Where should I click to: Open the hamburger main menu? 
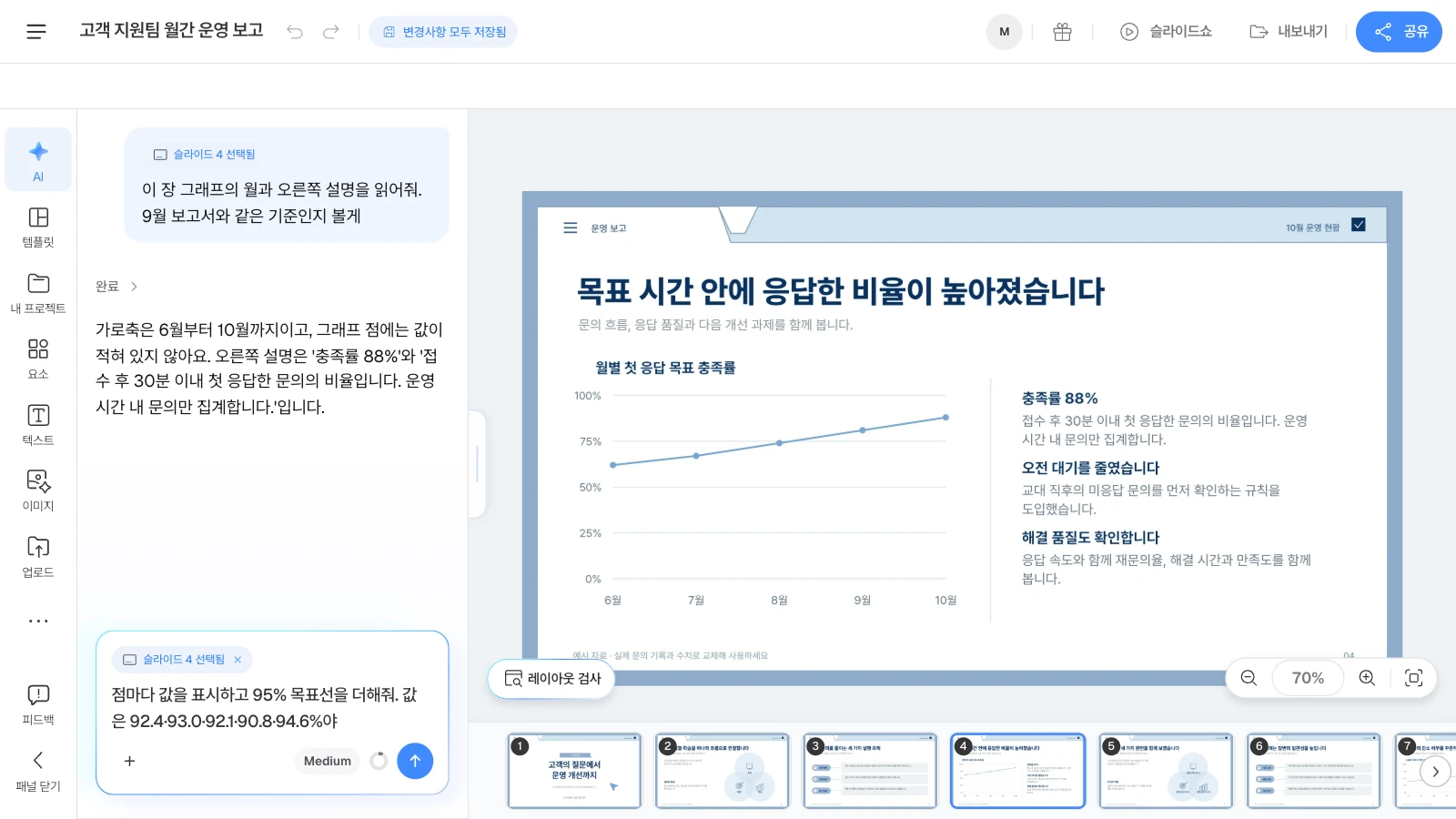[x=36, y=32]
